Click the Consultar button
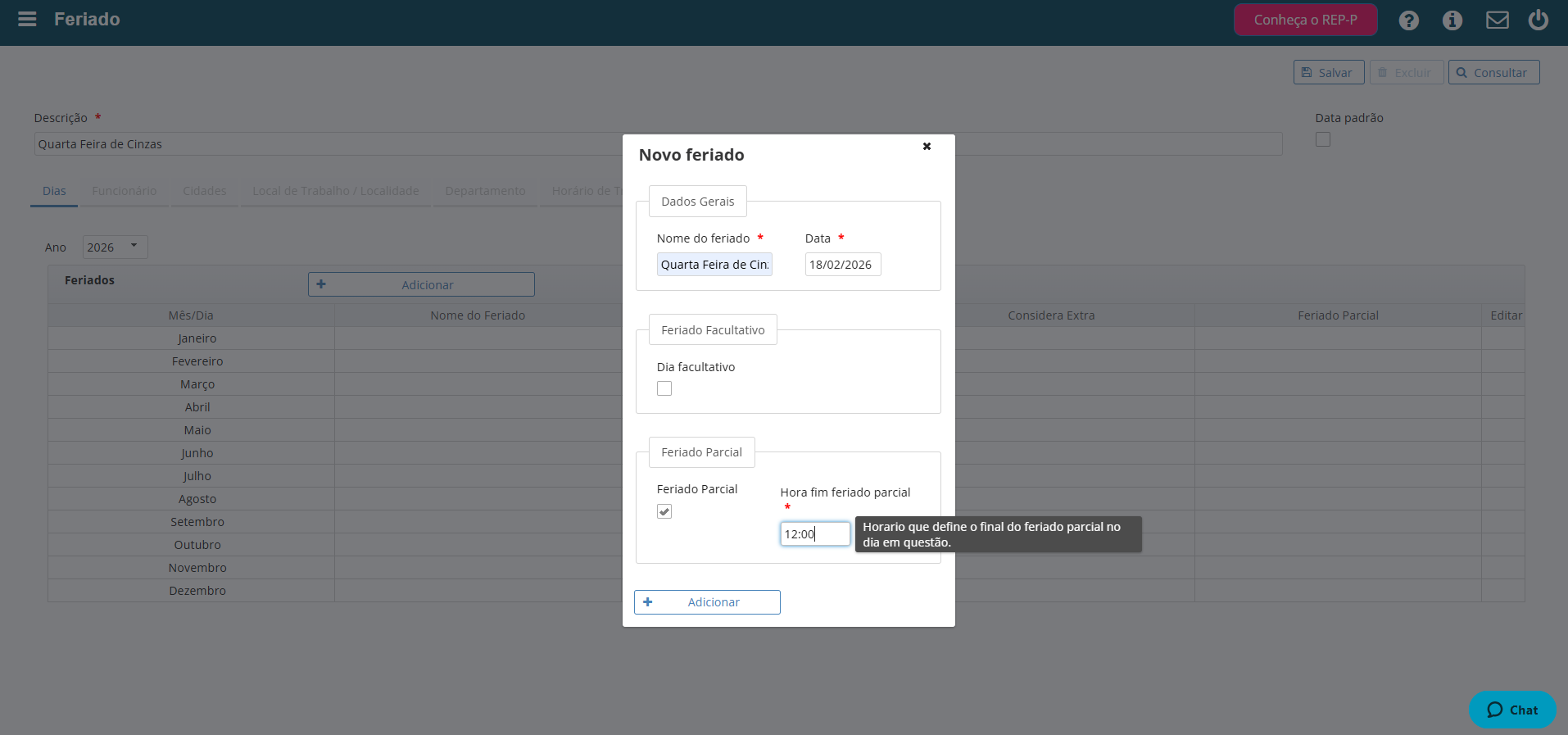Image resolution: width=1568 pixels, height=735 pixels. (x=1493, y=72)
